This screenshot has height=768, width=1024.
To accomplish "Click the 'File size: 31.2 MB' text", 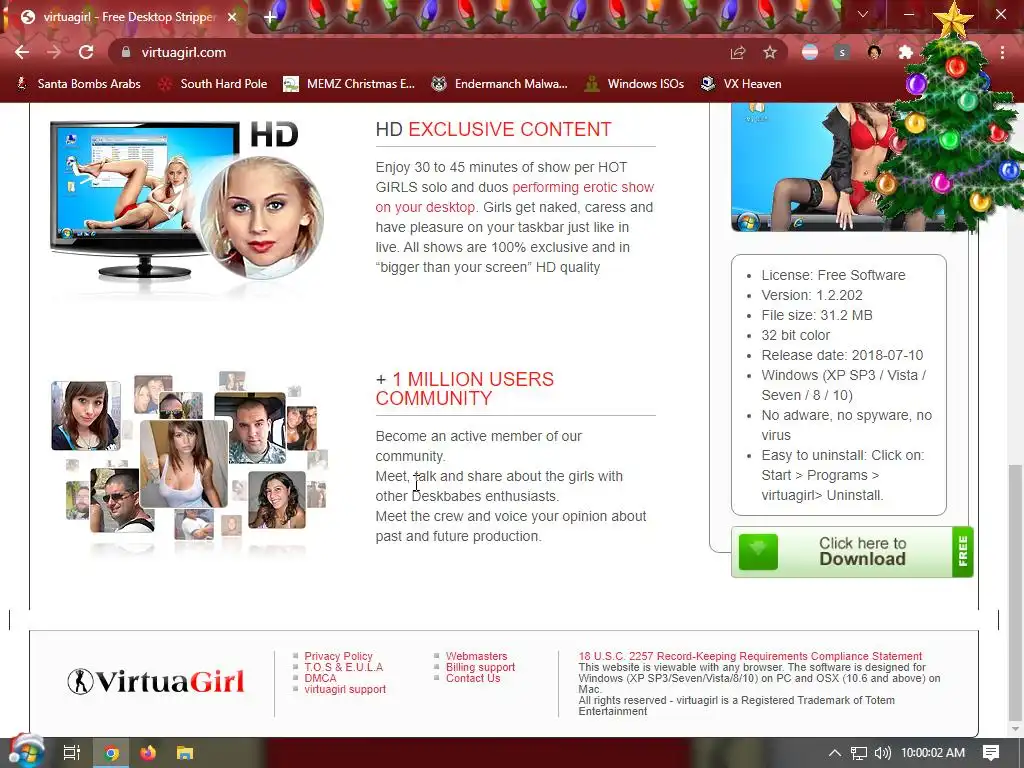I will [x=817, y=315].
